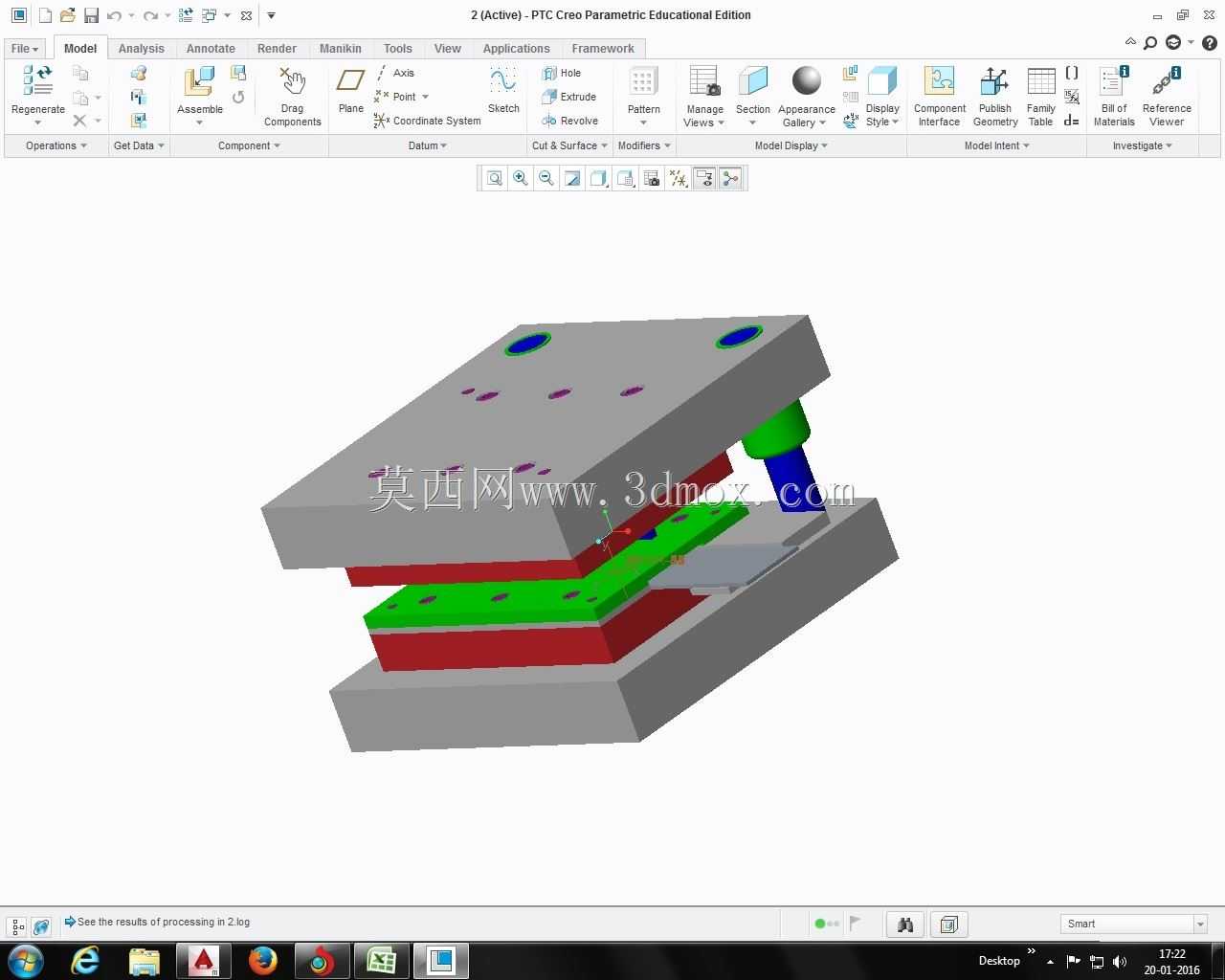Viewport: 1225px width, 980px height.
Task: Click the Section button
Action: 753,96
